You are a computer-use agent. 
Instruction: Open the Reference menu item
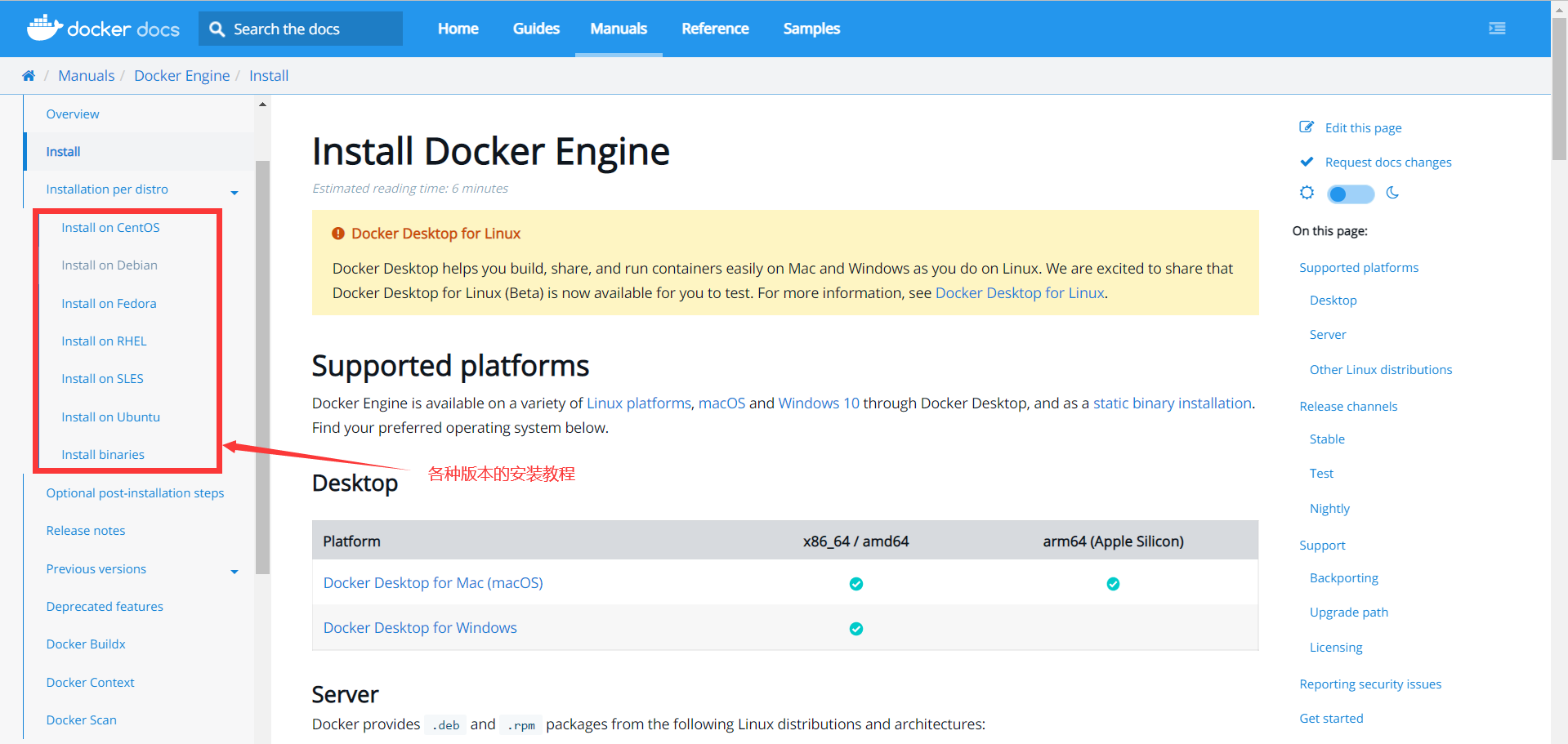tap(715, 29)
